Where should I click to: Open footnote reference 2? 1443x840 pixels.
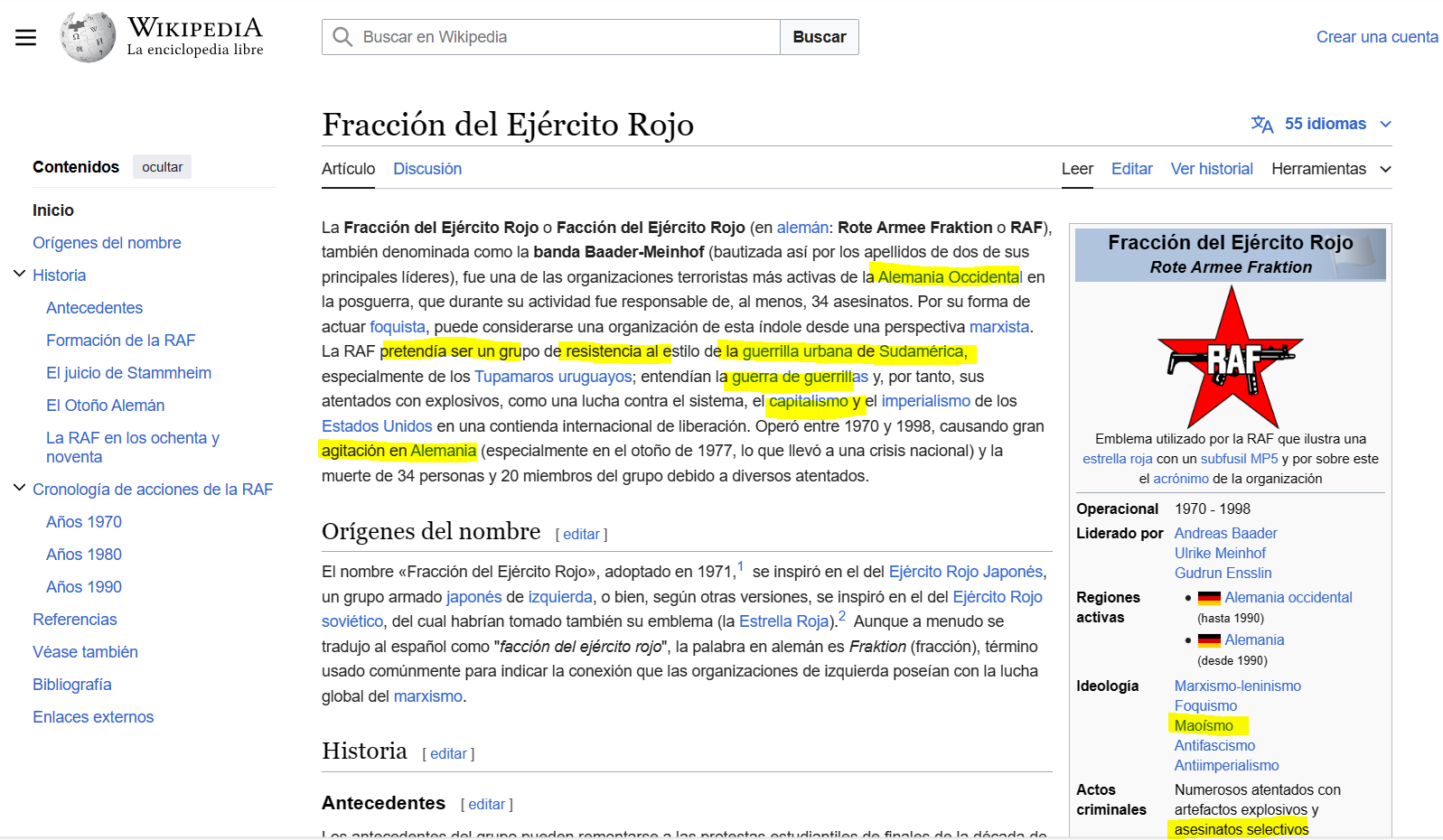(x=841, y=616)
